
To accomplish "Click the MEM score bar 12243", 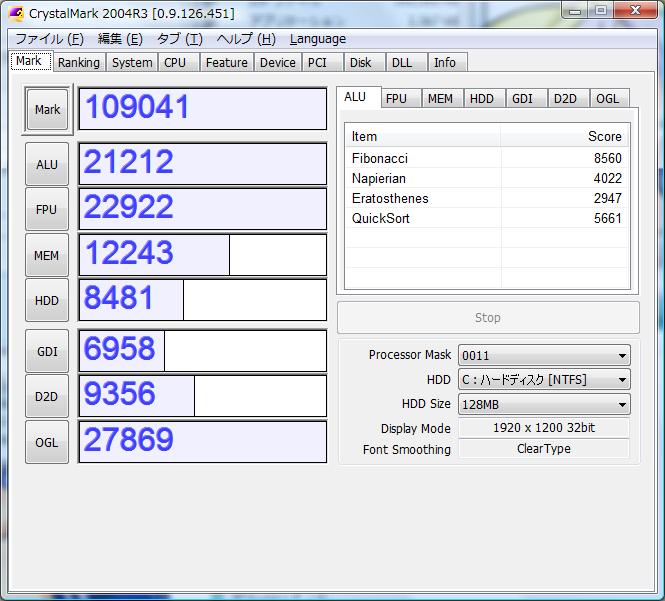I will [203, 255].
